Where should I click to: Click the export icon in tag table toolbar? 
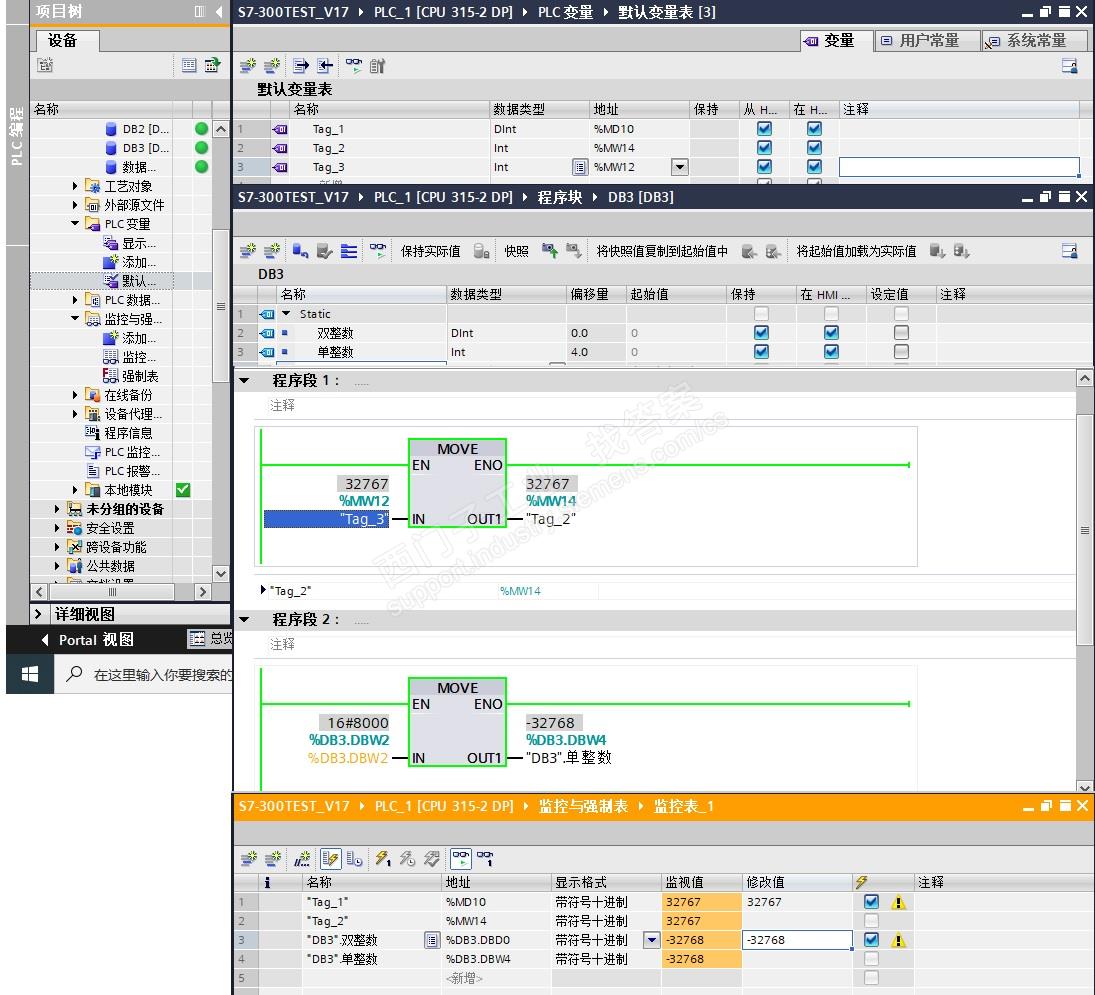(x=300, y=66)
